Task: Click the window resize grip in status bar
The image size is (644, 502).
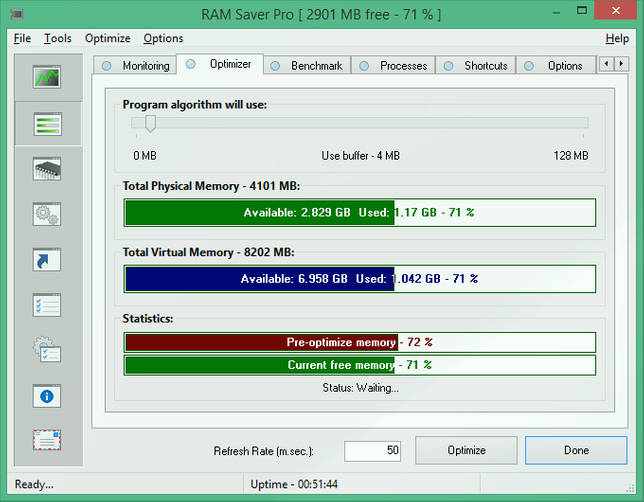Action: pyautogui.click(x=630, y=488)
